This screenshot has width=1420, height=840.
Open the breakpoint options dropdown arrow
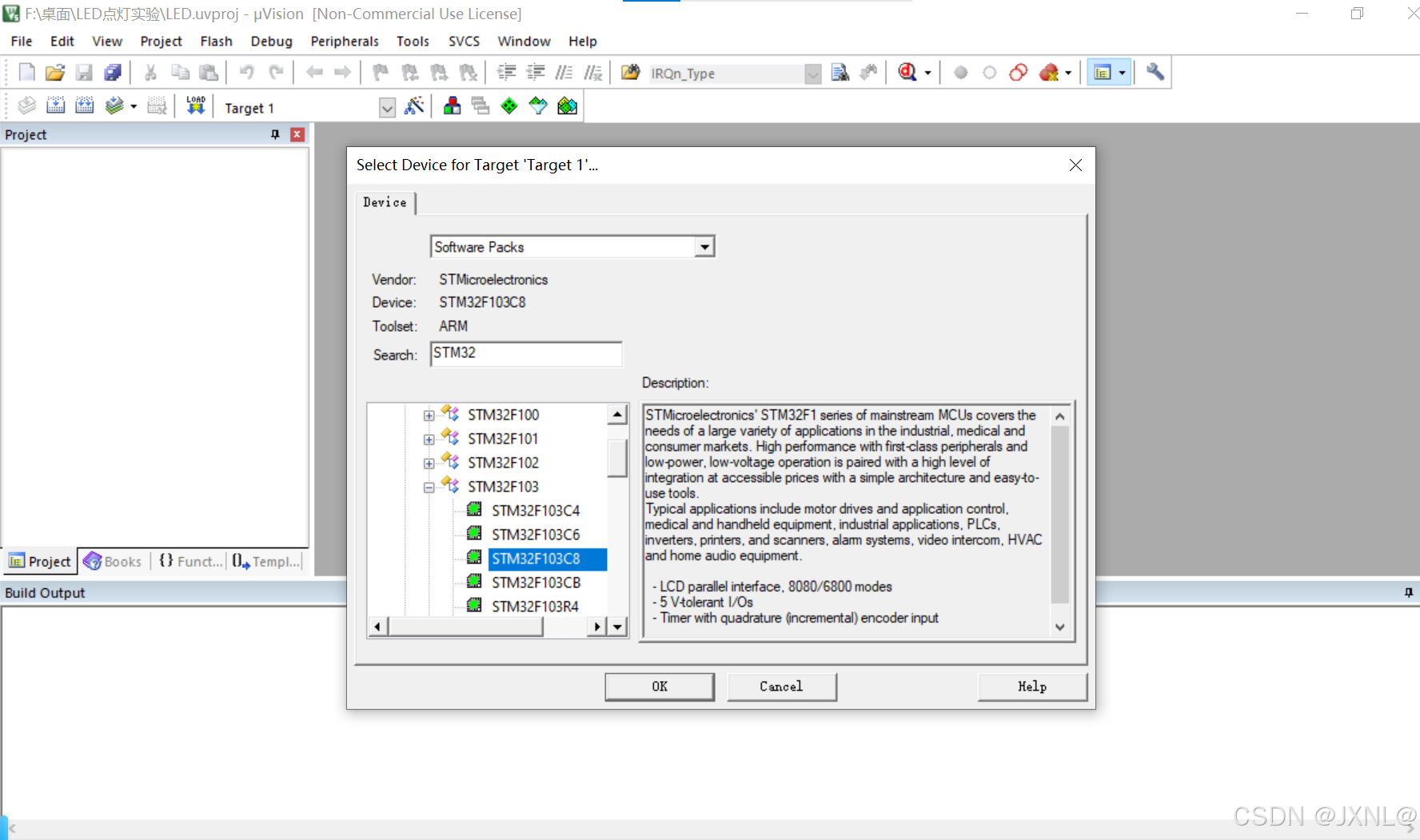[x=1068, y=73]
